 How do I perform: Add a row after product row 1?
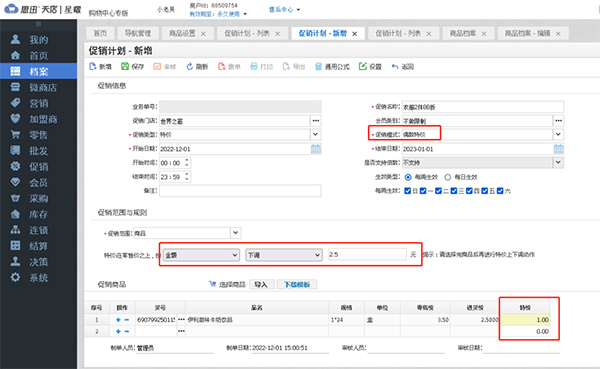click(x=118, y=320)
